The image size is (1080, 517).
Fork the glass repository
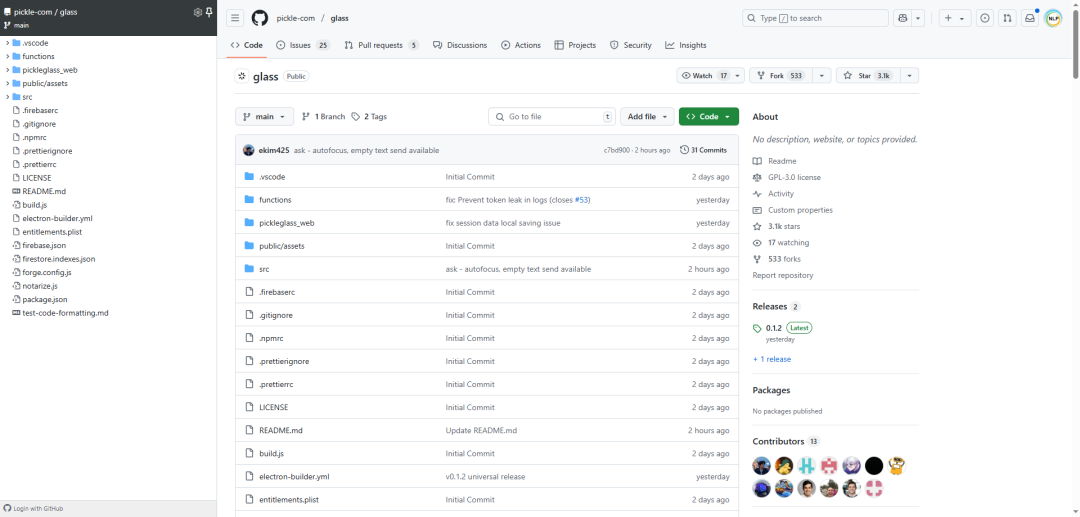[x=780, y=76]
